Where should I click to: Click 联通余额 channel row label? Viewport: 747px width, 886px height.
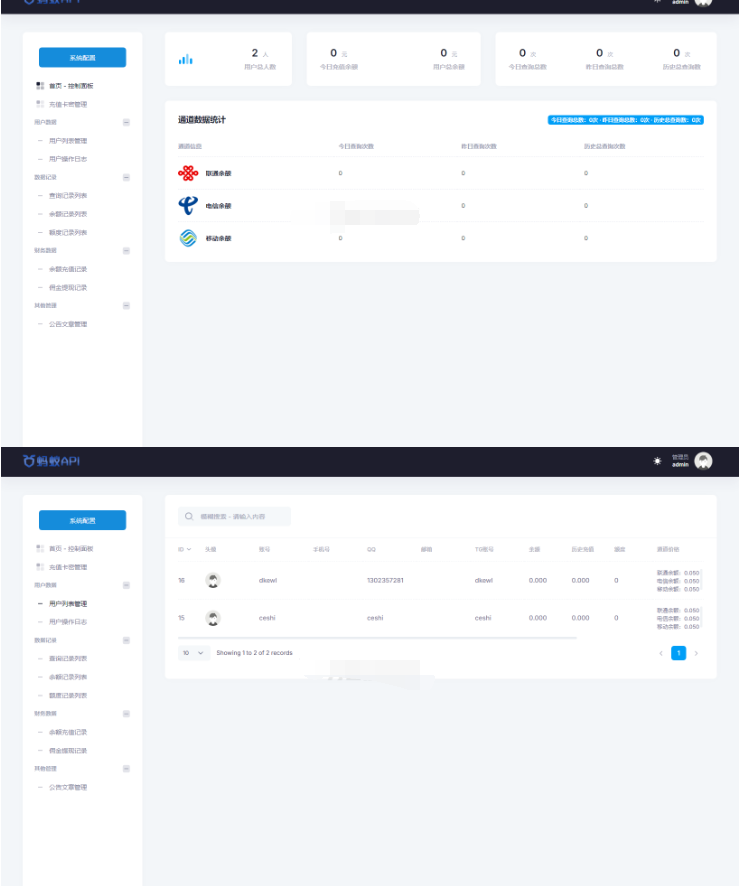[x=218, y=173]
